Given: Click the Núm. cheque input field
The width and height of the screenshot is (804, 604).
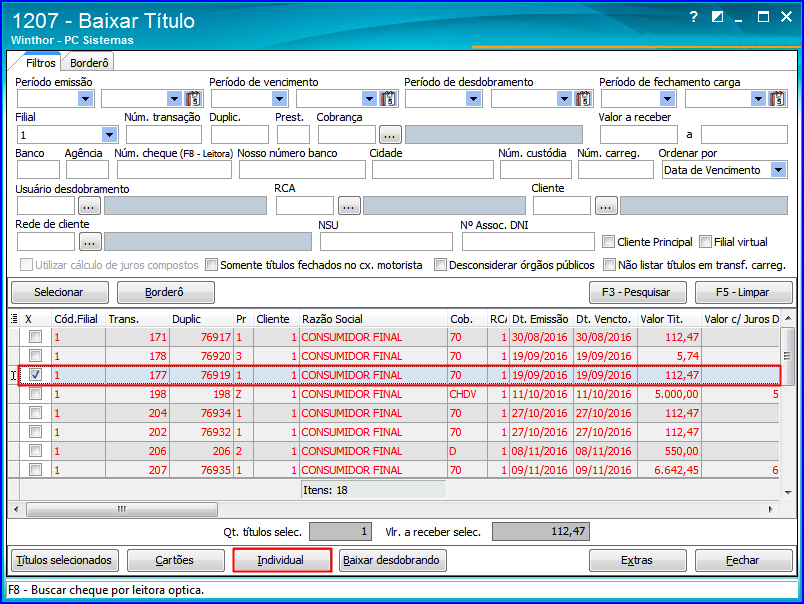Looking at the screenshot, I should pyautogui.click(x=174, y=170).
